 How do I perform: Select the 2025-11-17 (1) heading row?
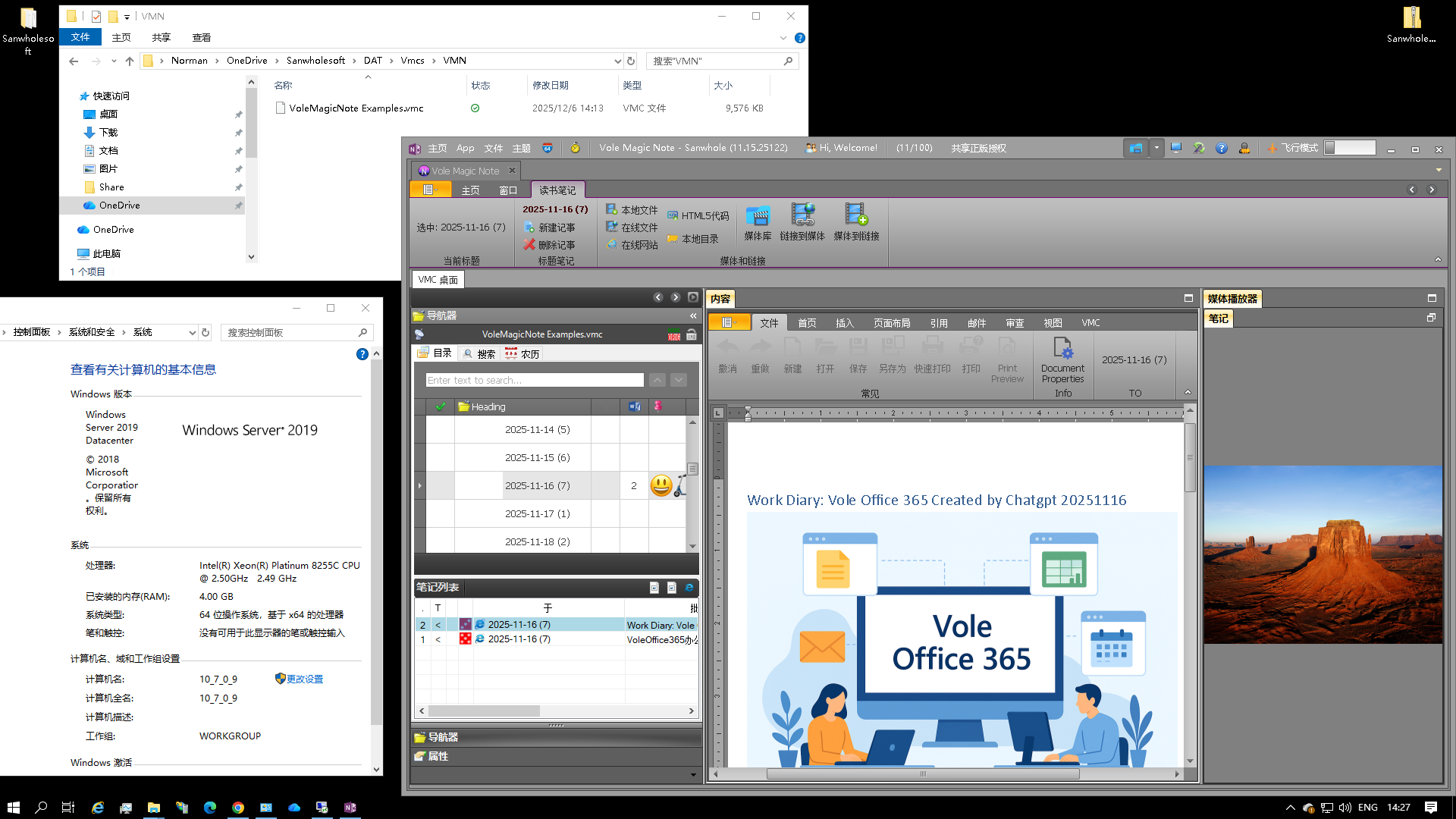pyautogui.click(x=537, y=513)
